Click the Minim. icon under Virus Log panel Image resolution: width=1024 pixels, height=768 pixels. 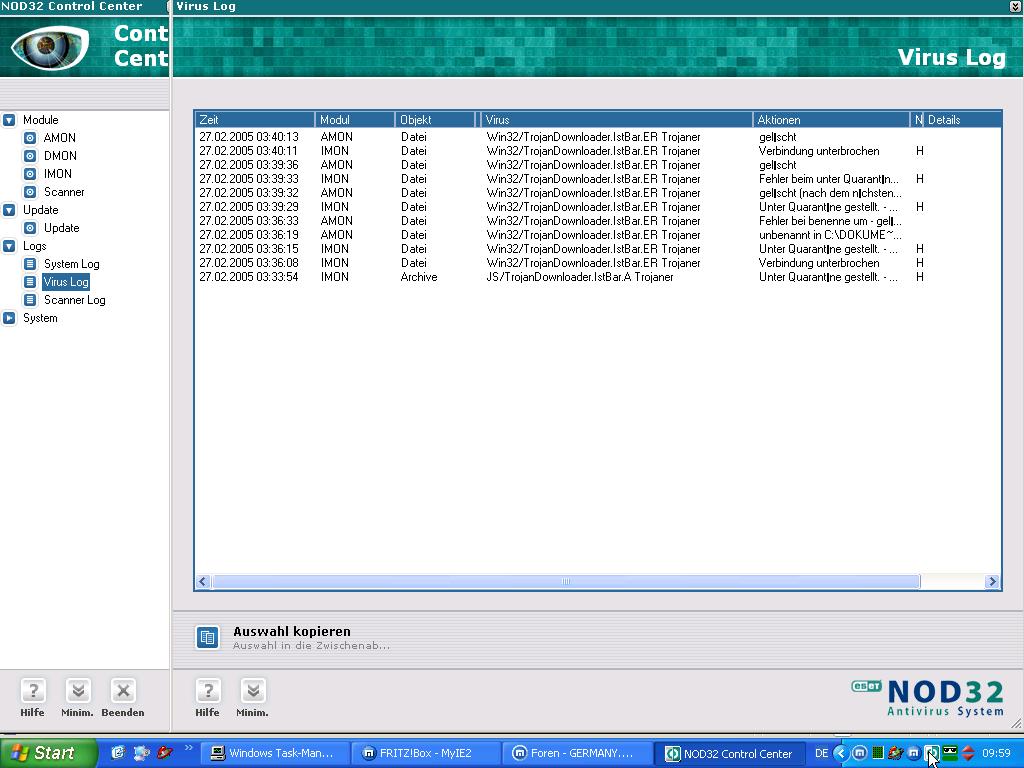point(253,690)
